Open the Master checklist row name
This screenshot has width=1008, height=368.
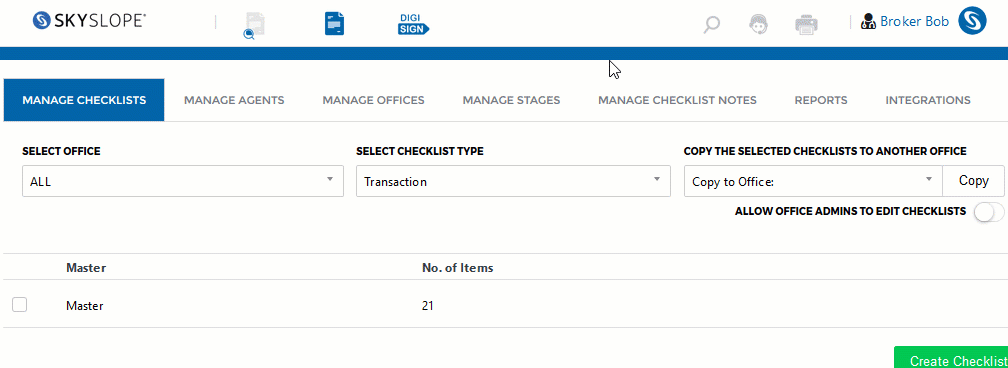pos(85,306)
